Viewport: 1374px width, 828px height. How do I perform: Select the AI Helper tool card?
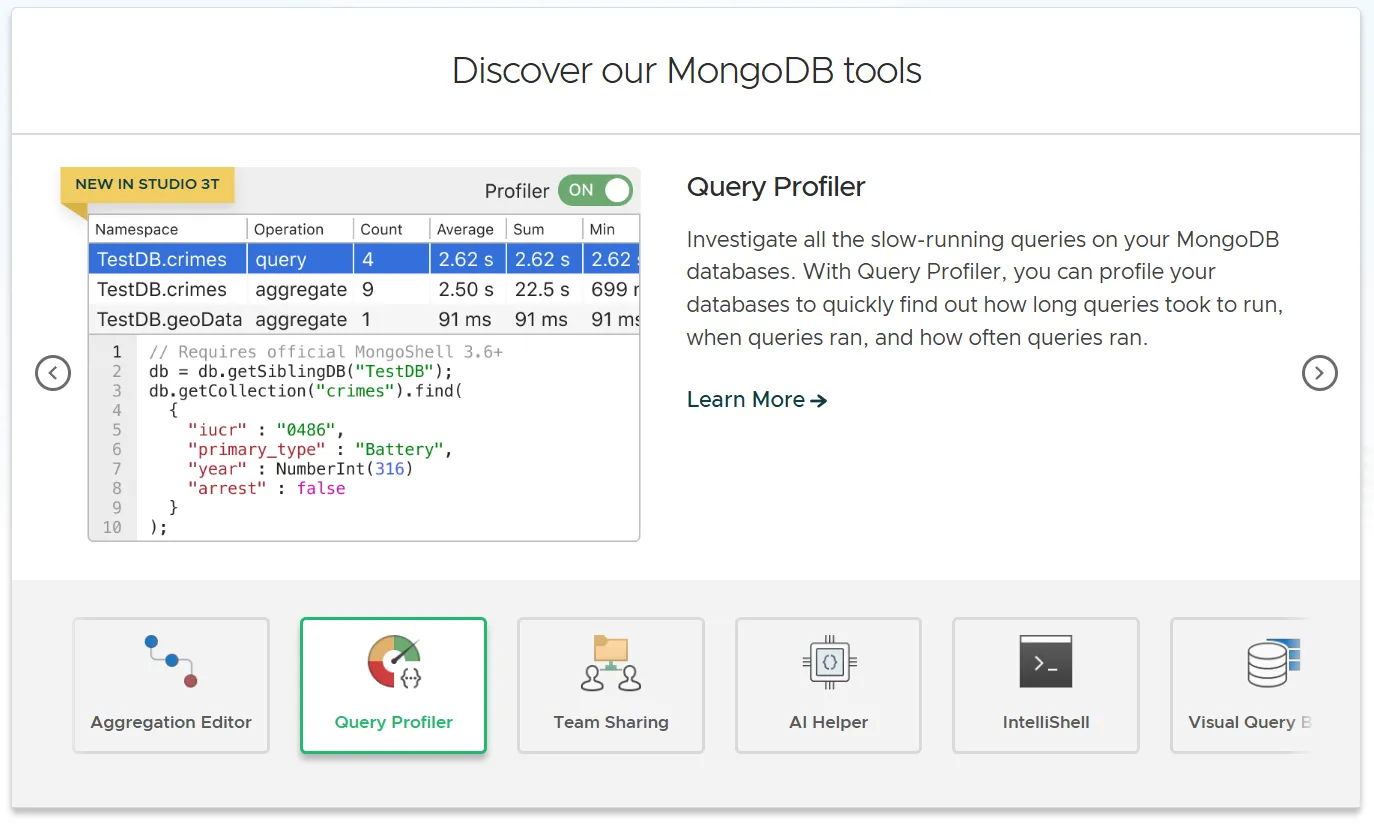click(x=828, y=685)
